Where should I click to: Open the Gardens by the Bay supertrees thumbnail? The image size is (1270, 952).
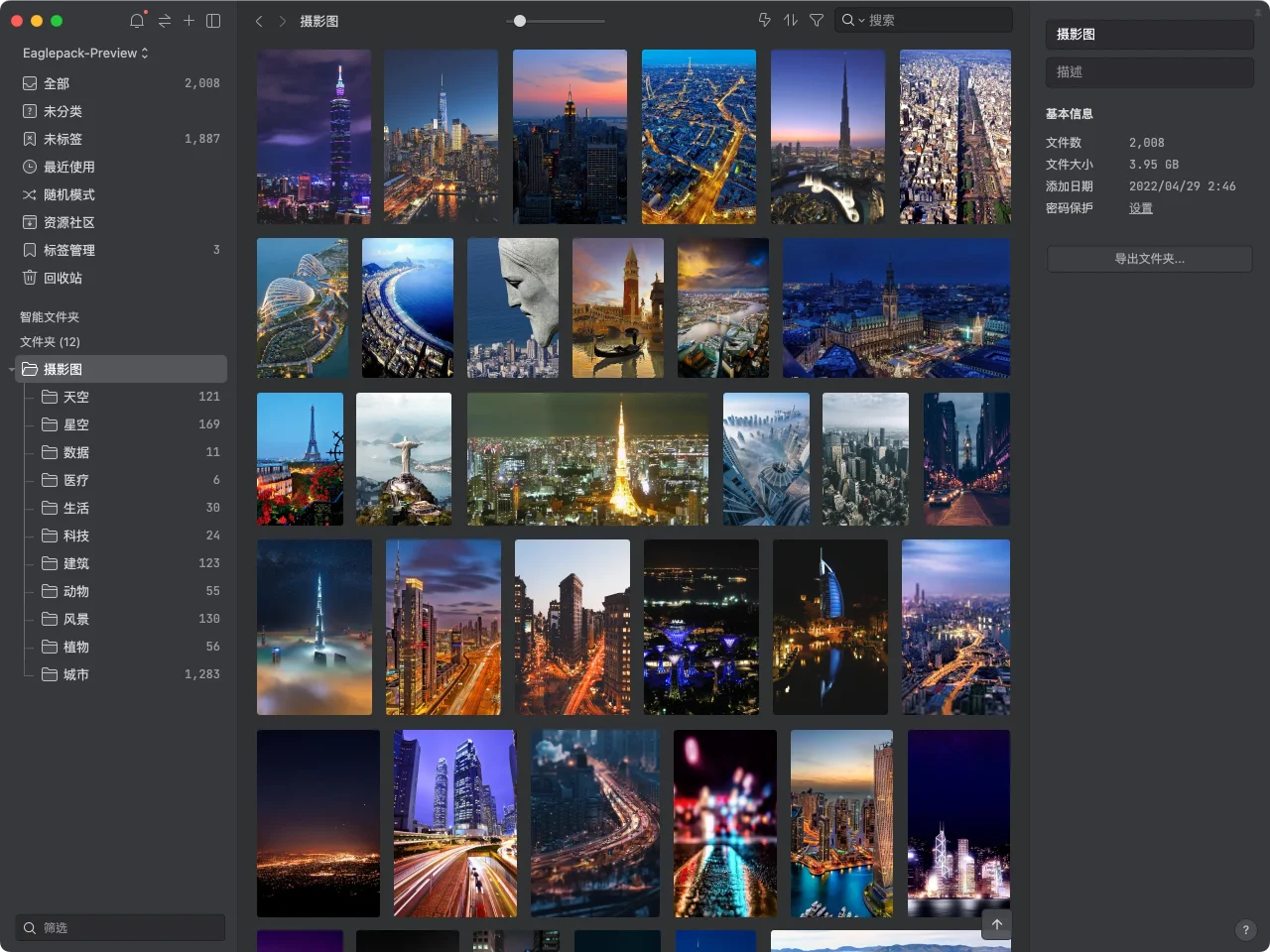(701, 627)
